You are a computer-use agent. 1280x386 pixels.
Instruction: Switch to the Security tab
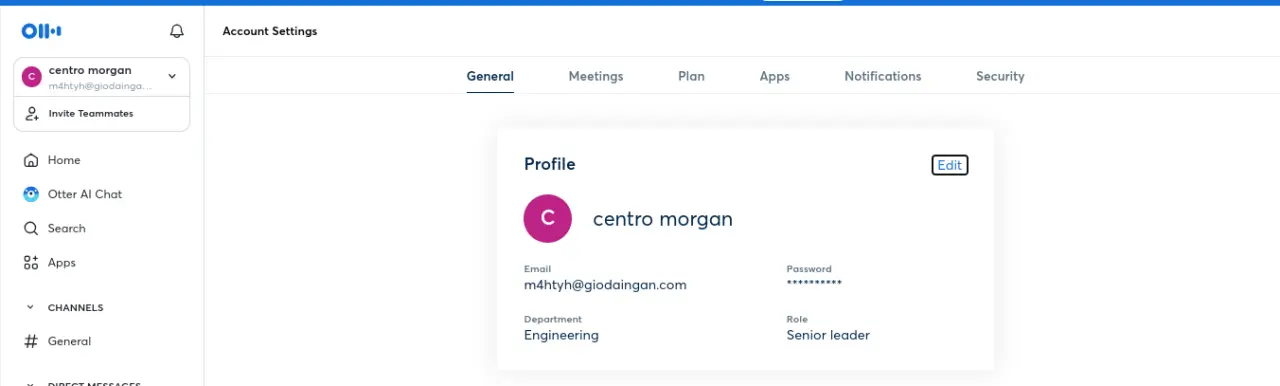(x=1000, y=76)
